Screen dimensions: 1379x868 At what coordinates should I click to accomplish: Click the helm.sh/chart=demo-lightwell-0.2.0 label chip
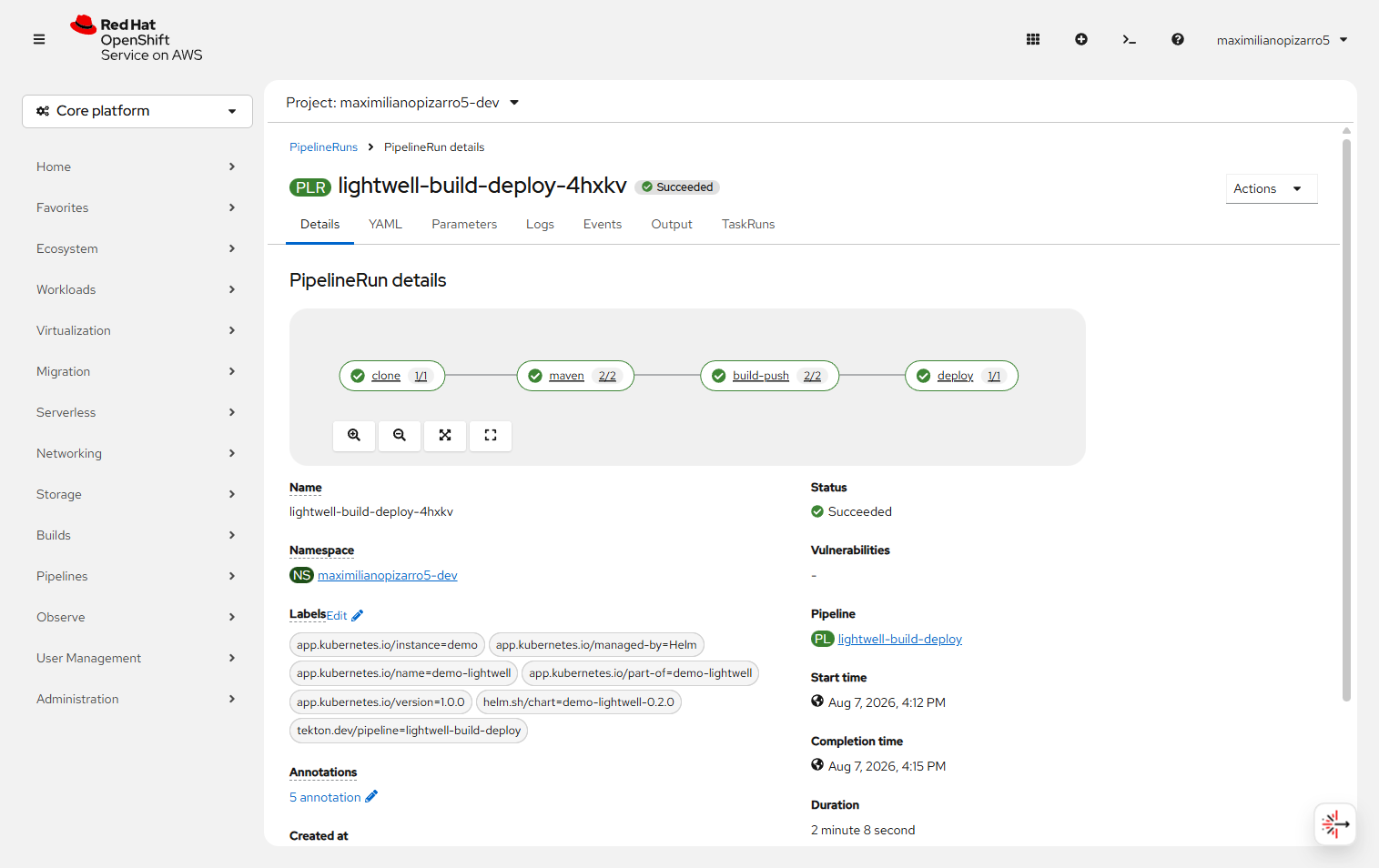tap(579, 702)
